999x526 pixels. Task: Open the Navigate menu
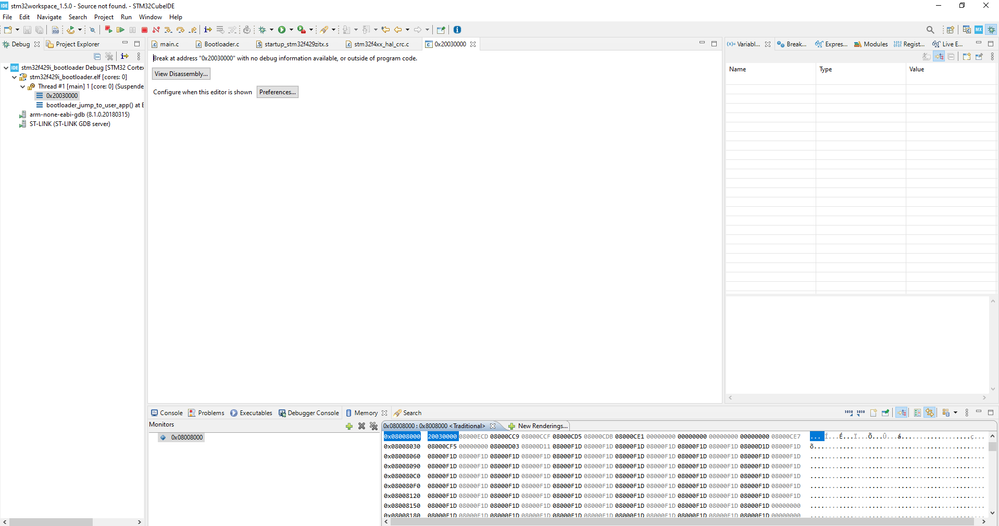coord(49,17)
